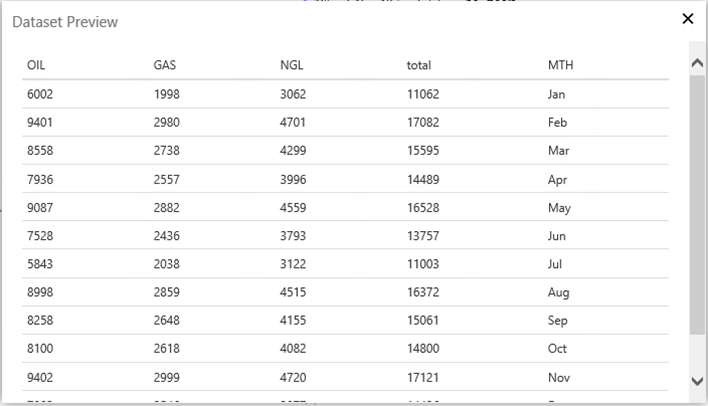The width and height of the screenshot is (708, 406).
Task: Click total value 16528 in May row
Action: 423,208
